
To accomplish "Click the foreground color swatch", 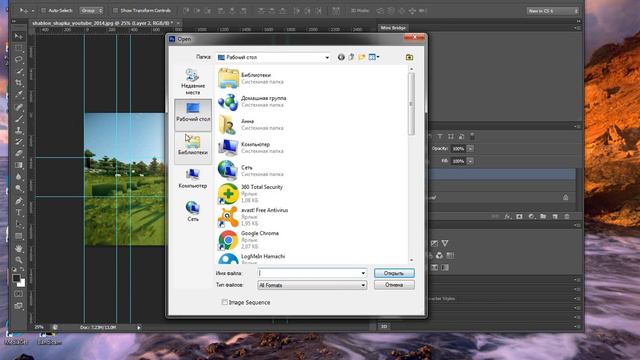I will click(x=16, y=278).
